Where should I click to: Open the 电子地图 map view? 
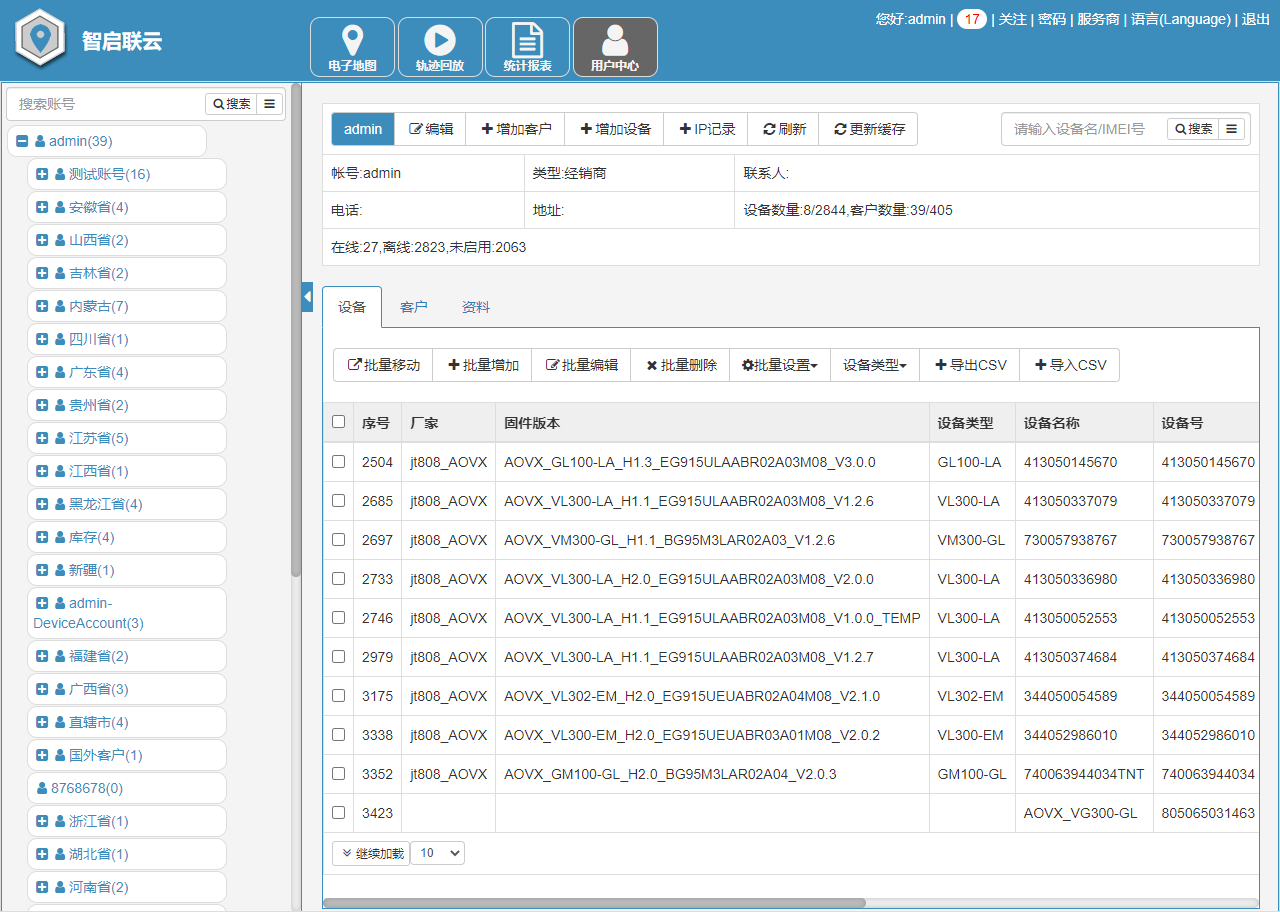(x=352, y=46)
